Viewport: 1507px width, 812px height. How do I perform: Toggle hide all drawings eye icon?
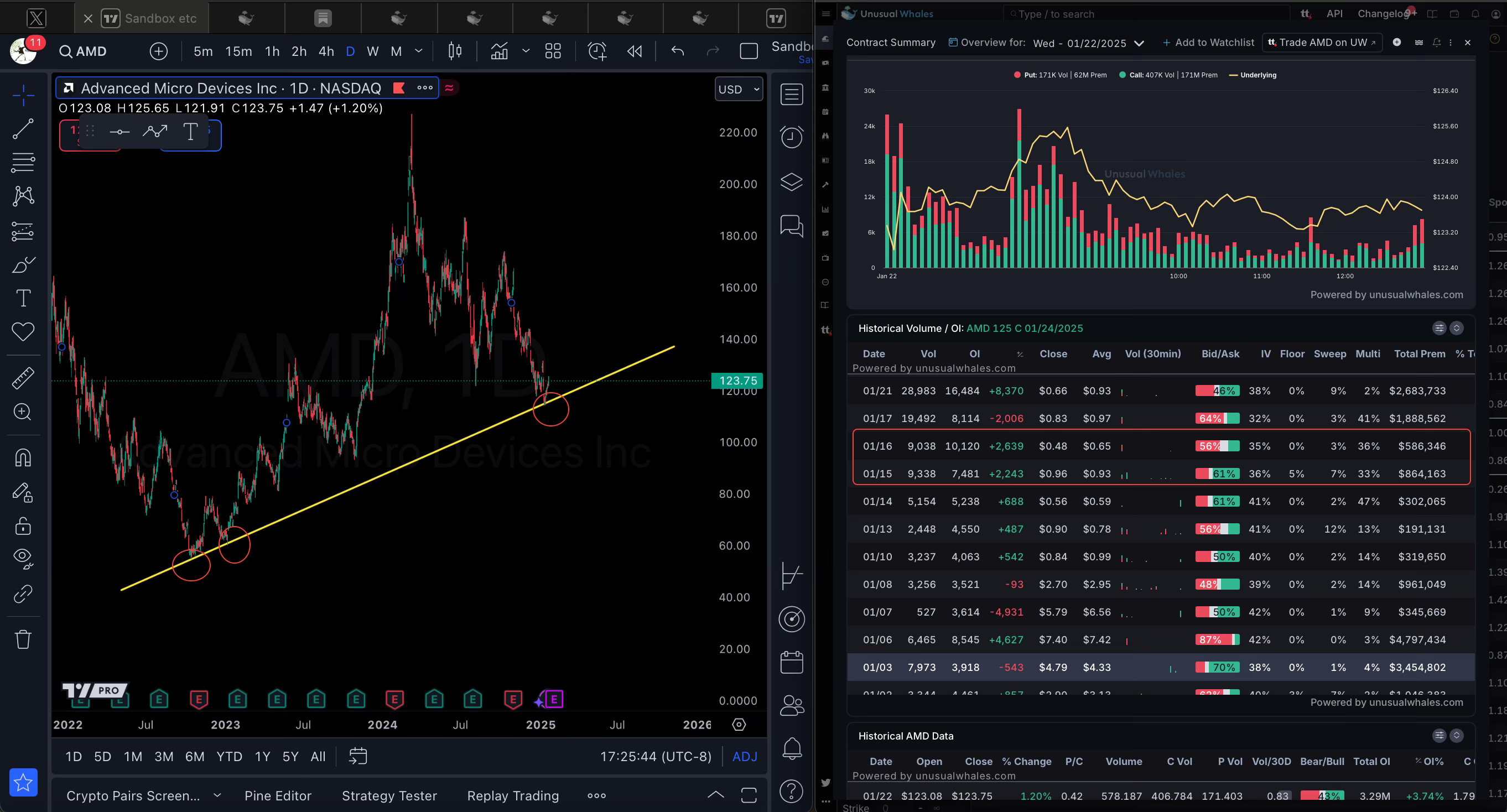pos(23,558)
